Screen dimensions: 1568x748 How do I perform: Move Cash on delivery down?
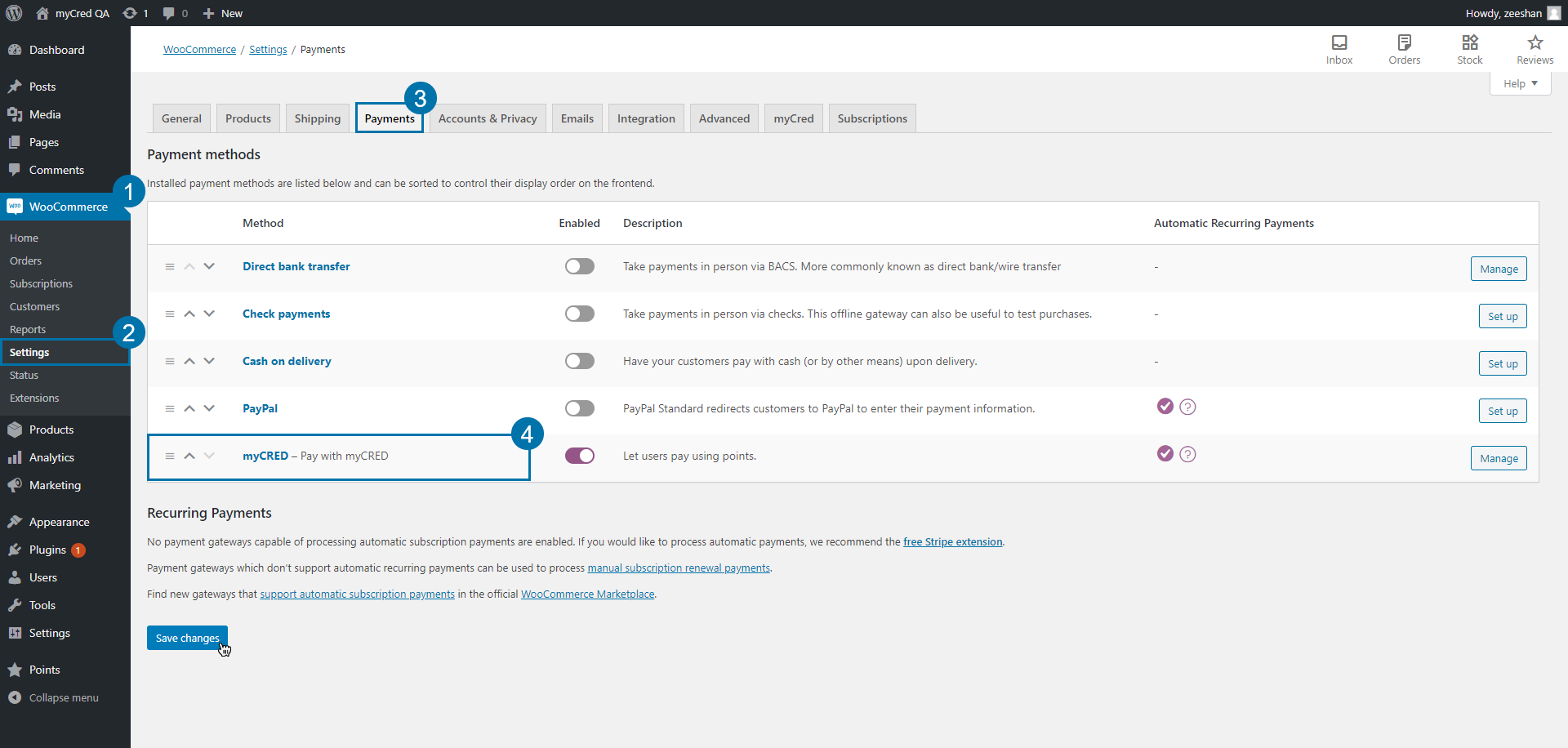point(209,361)
